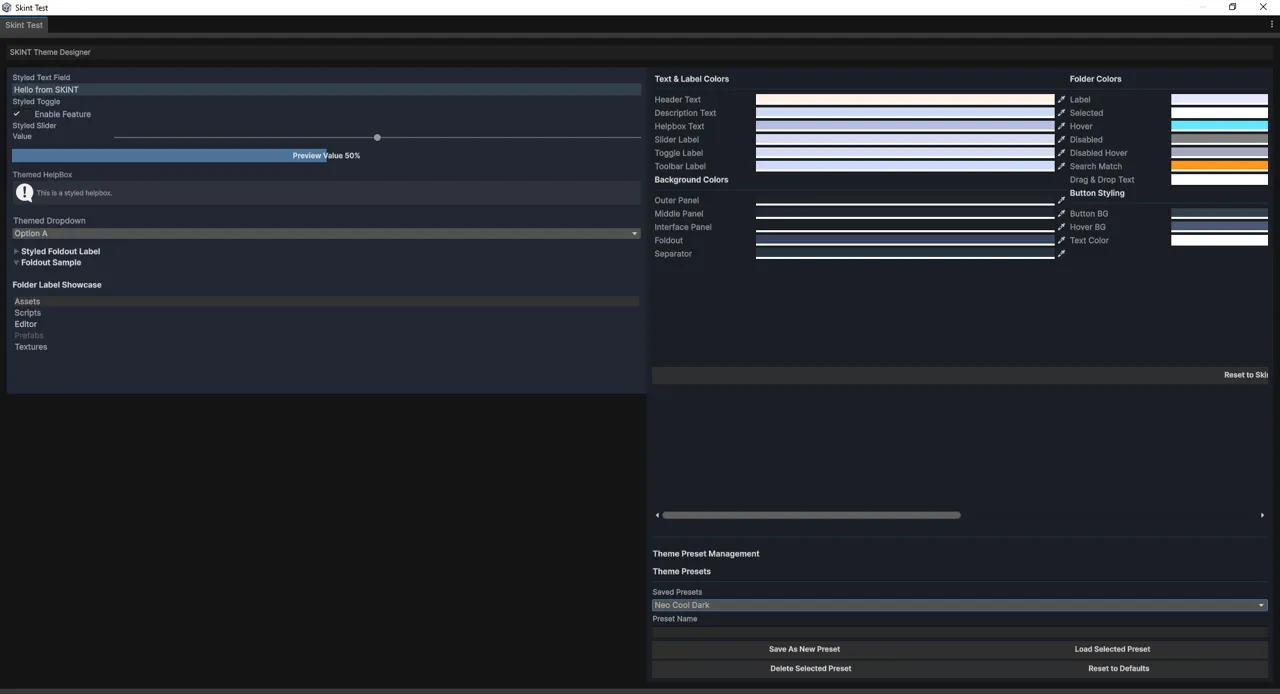Open folder Label color swatch
This screenshot has width=1280, height=694.
[x=1219, y=100]
